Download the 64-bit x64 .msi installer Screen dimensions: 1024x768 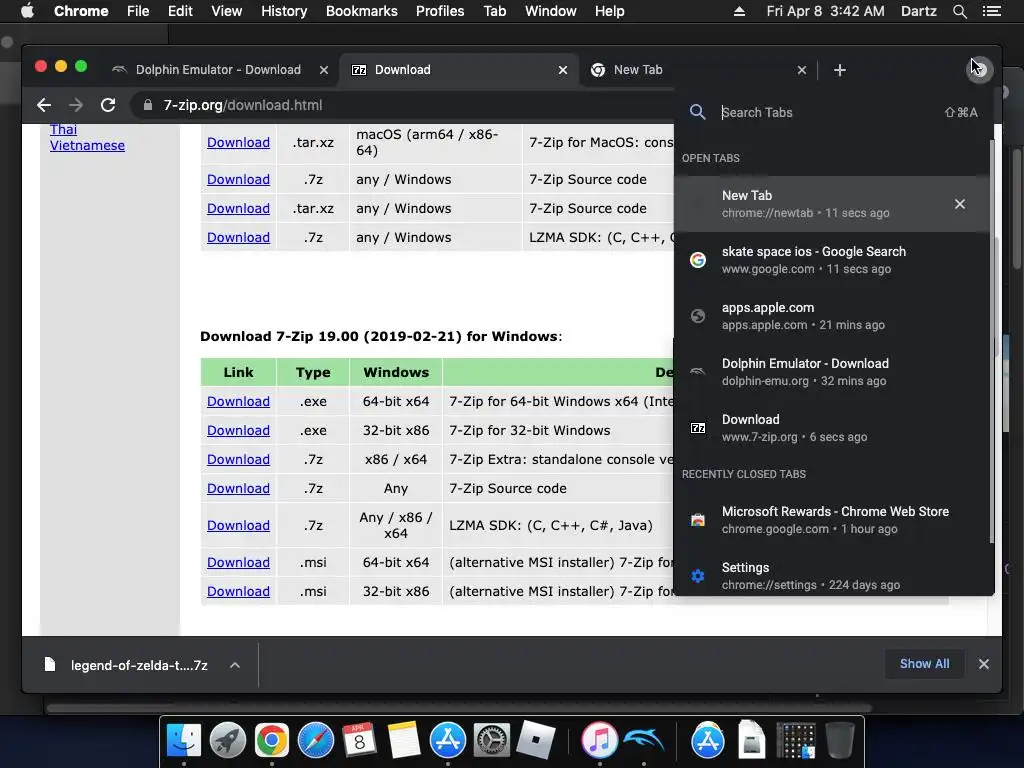click(238, 562)
